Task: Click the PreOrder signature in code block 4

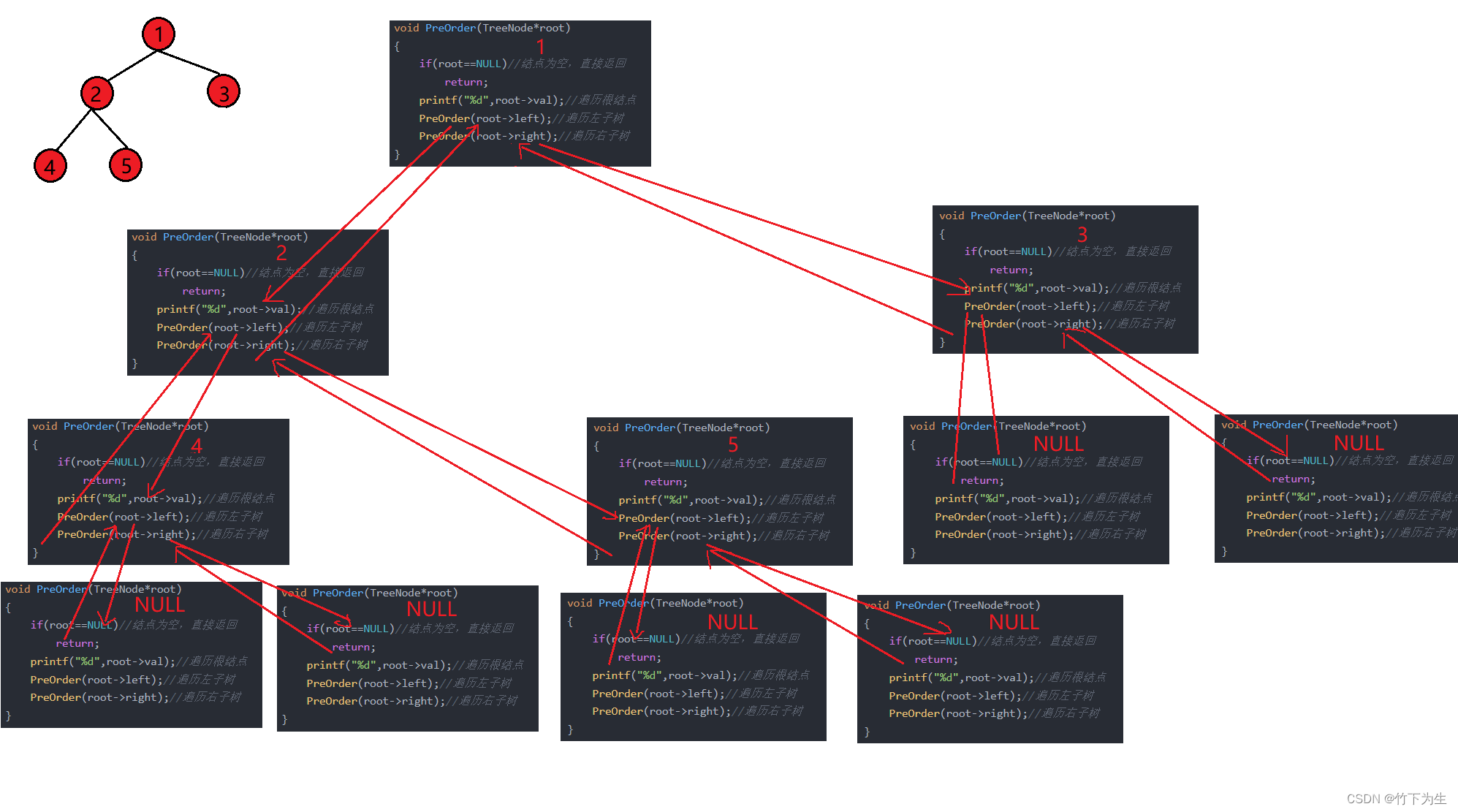Action: coord(121,426)
